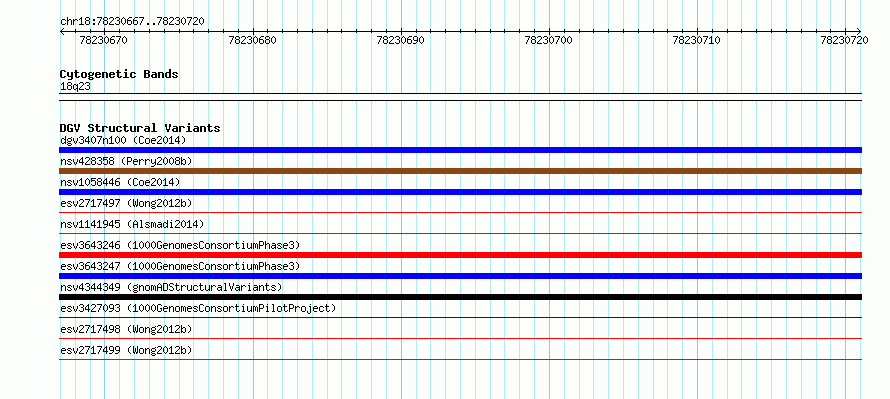
Task: Click the black nsv4344349 variant bar
Action: [x=460, y=297]
